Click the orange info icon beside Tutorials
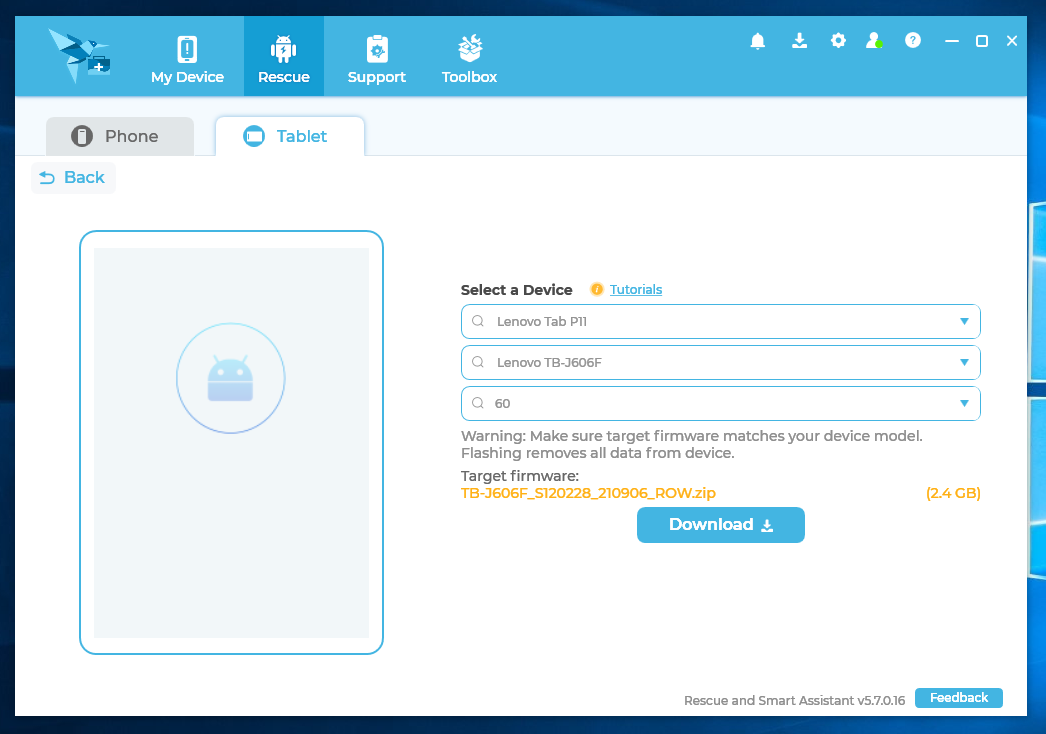 [x=597, y=290]
